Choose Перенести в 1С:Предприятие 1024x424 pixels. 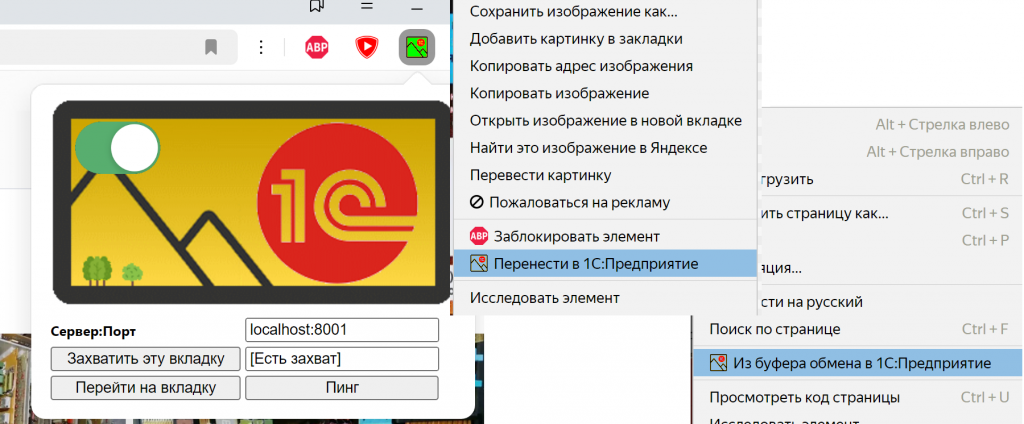[x=605, y=263]
